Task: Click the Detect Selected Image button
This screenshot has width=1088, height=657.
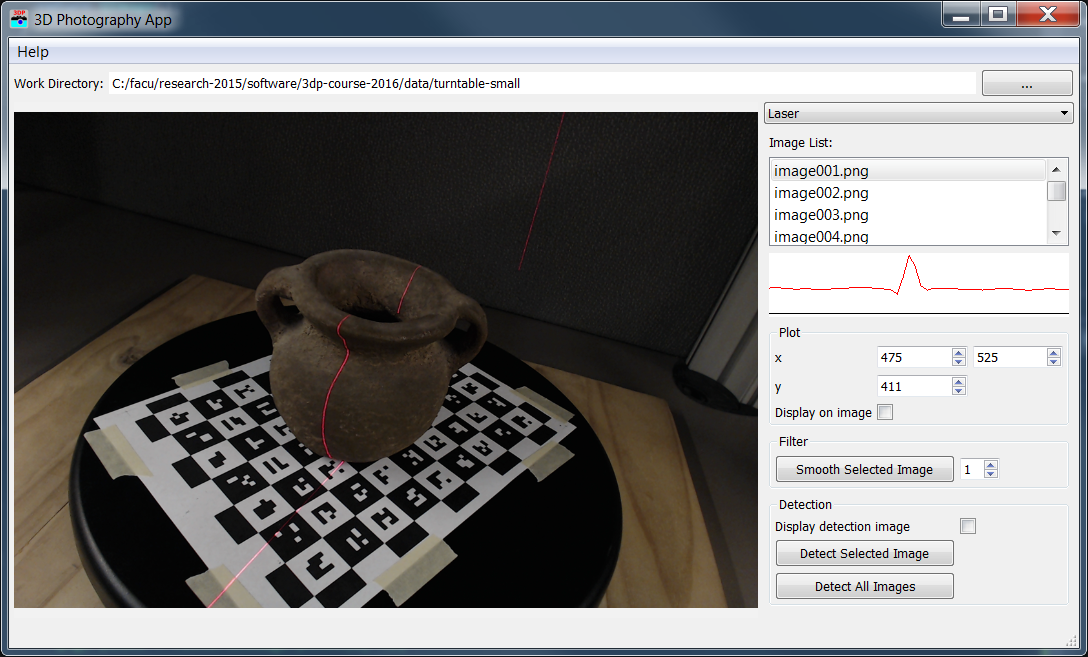Action: (x=865, y=554)
